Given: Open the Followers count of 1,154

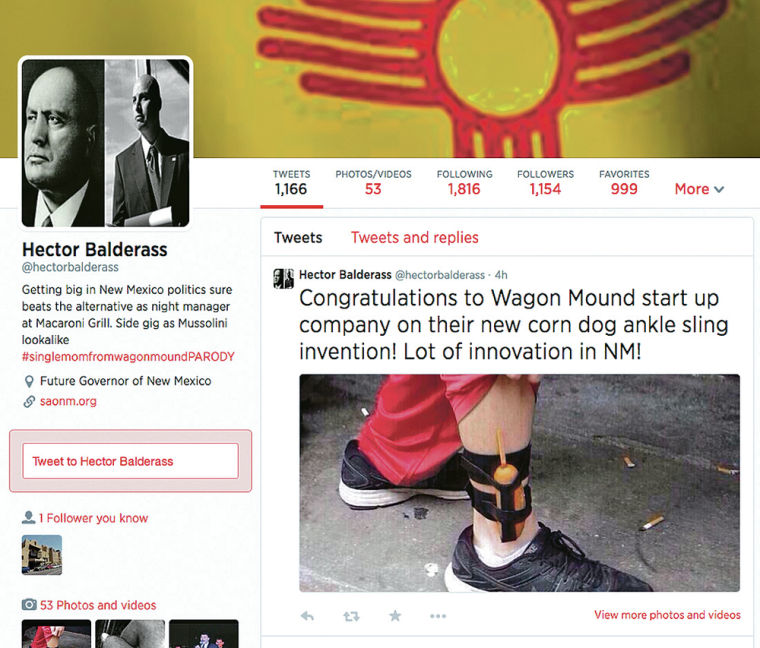Looking at the screenshot, I should click(545, 183).
